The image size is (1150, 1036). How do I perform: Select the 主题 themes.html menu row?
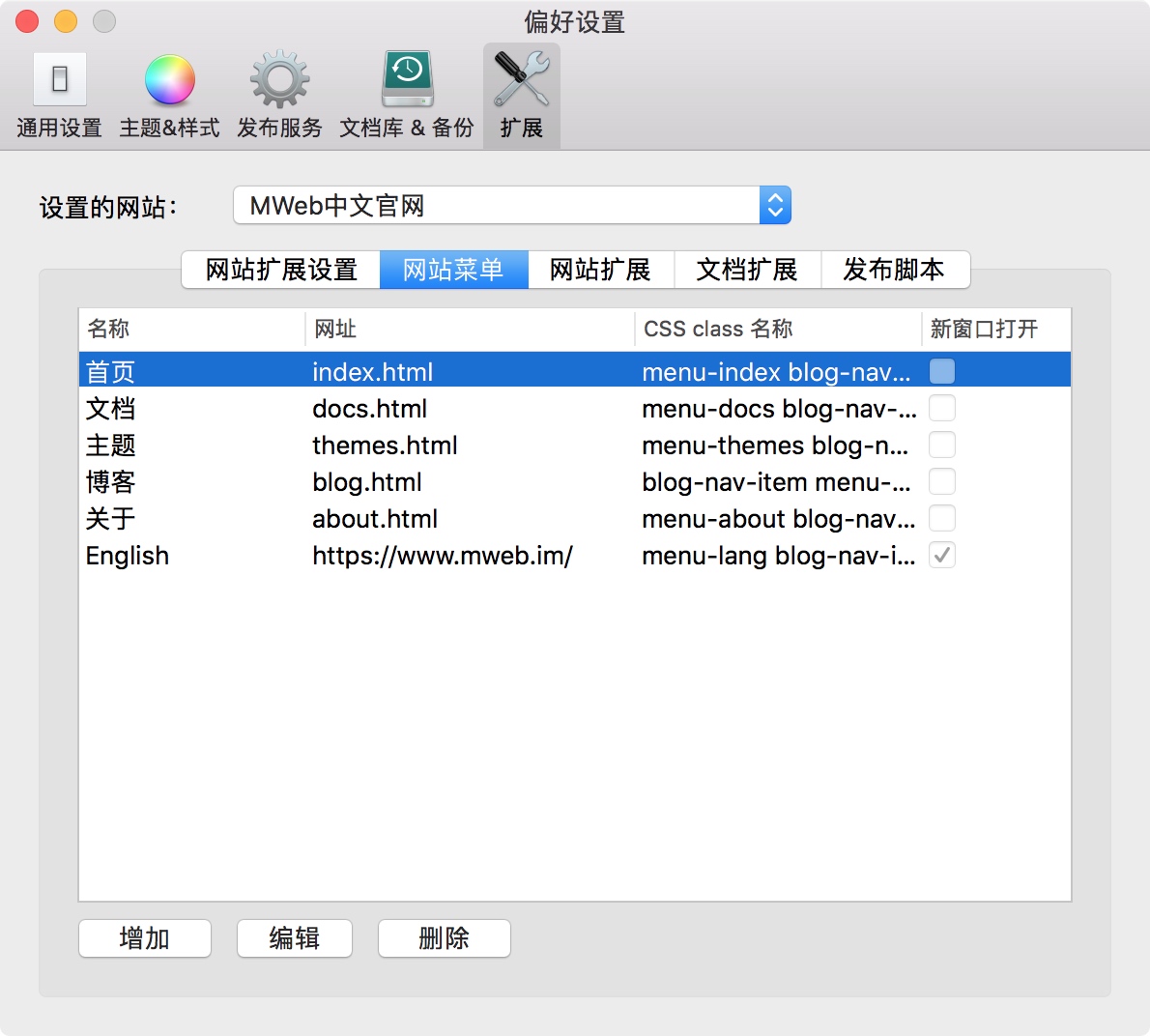[x=387, y=446]
